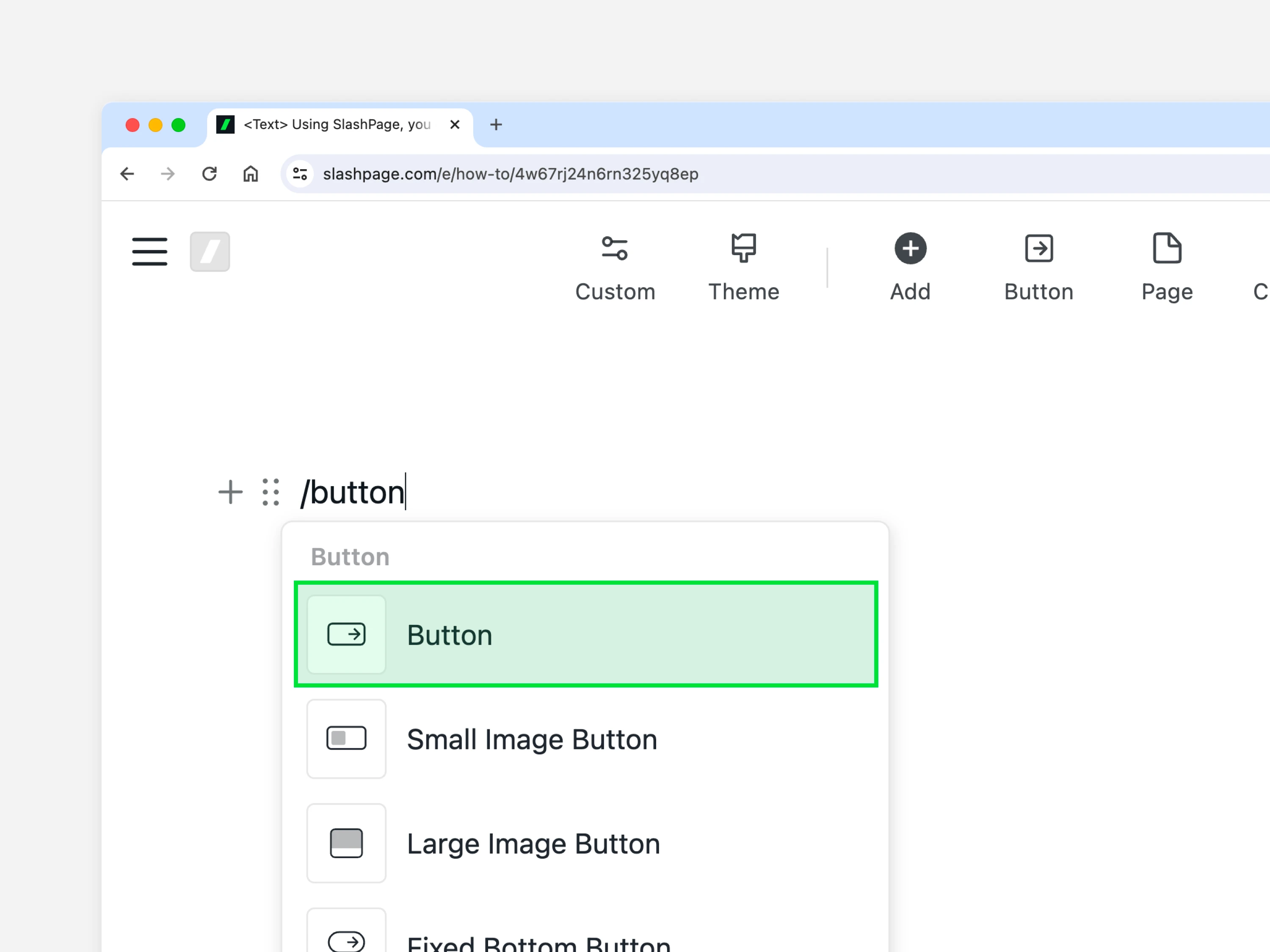Select Large Image Button option

[x=585, y=843]
